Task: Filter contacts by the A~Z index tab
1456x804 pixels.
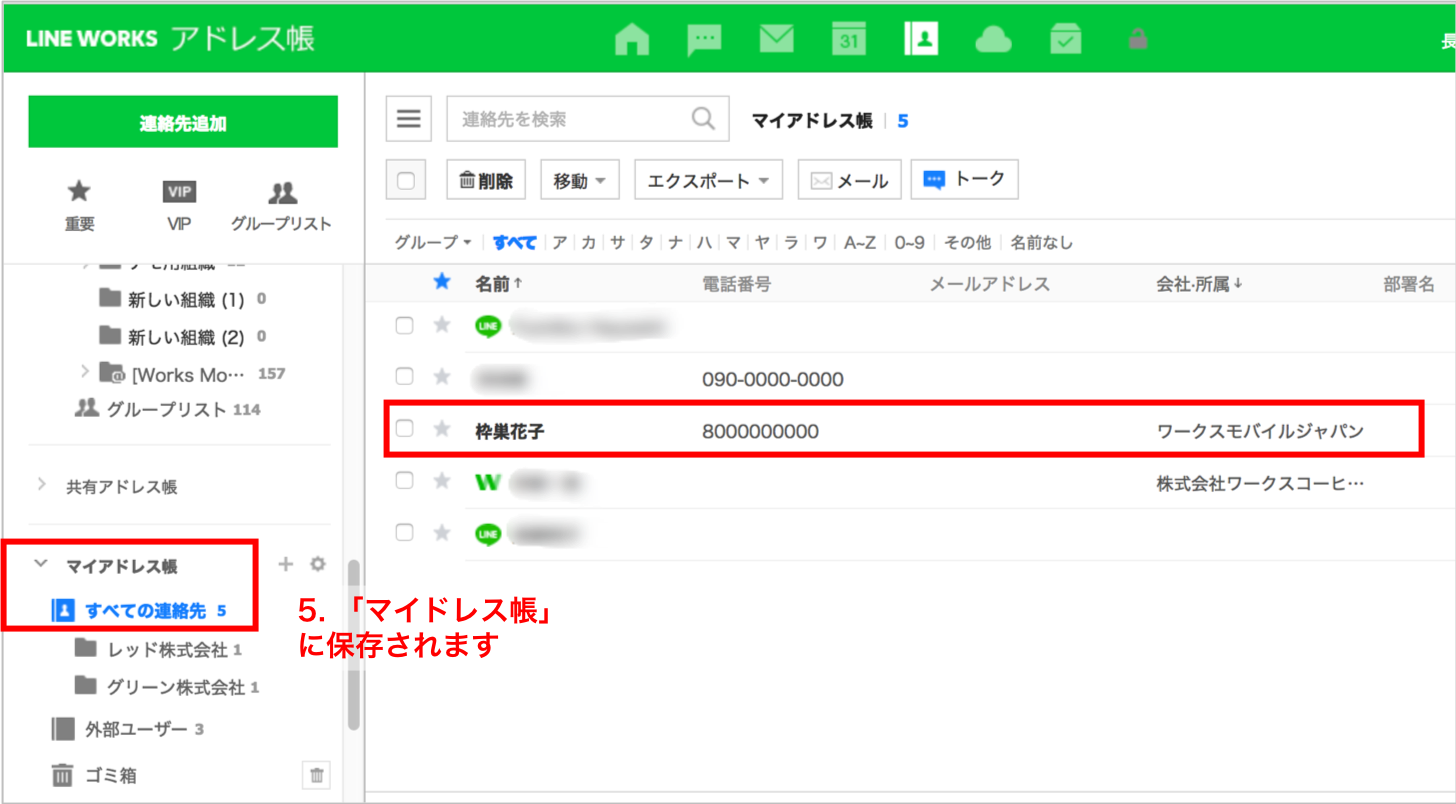Action: tap(860, 243)
